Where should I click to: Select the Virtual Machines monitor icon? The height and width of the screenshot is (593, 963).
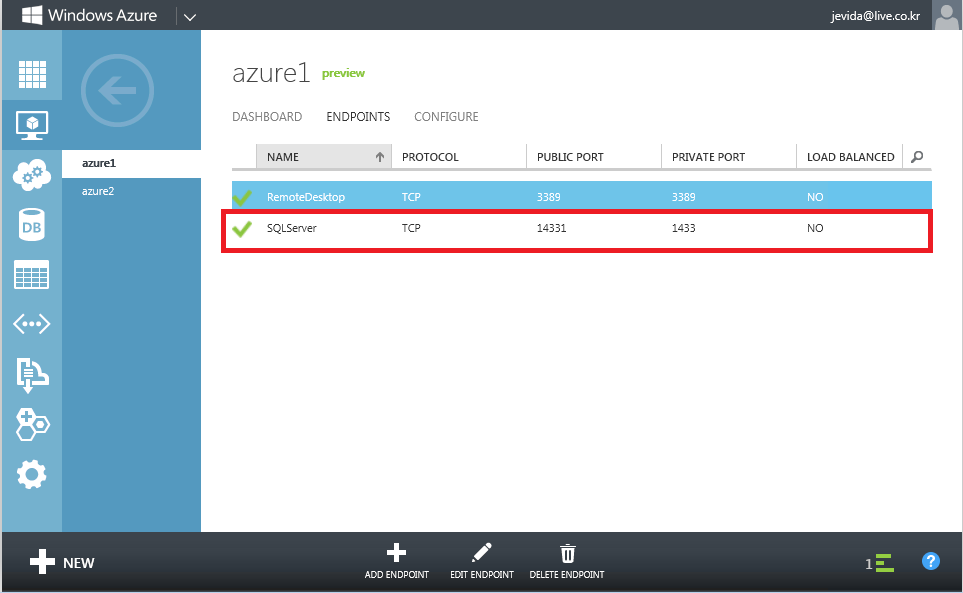click(32, 125)
